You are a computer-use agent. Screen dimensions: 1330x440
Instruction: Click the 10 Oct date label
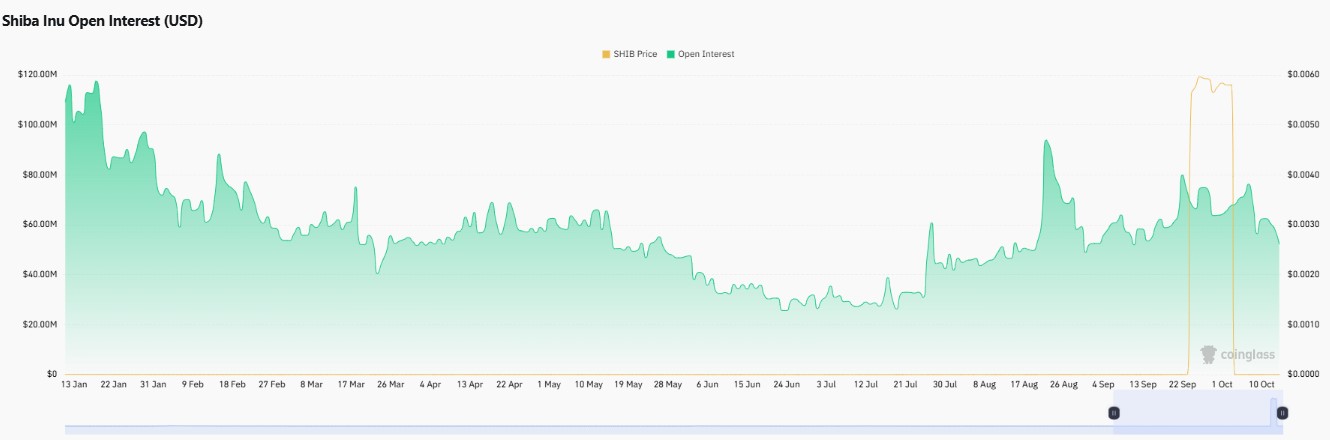pos(1260,384)
